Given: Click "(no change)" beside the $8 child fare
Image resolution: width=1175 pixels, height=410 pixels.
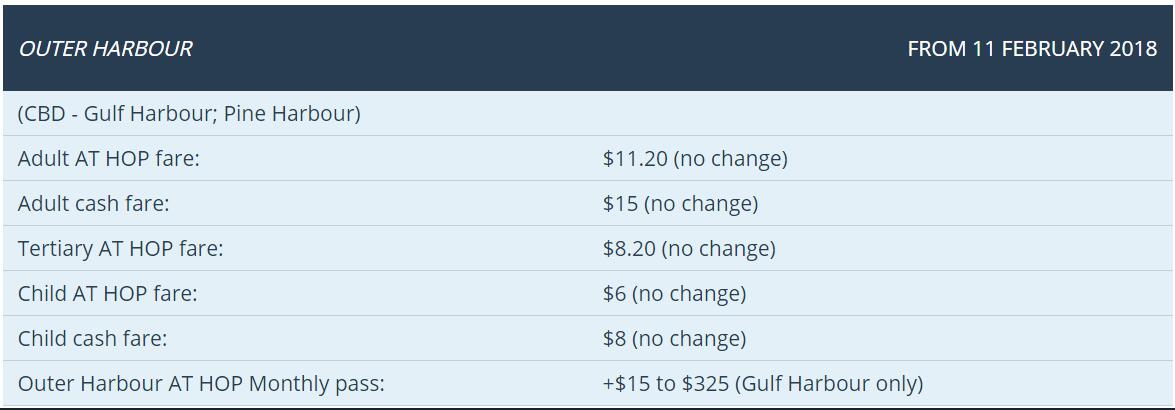Looking at the screenshot, I should click(x=689, y=338).
